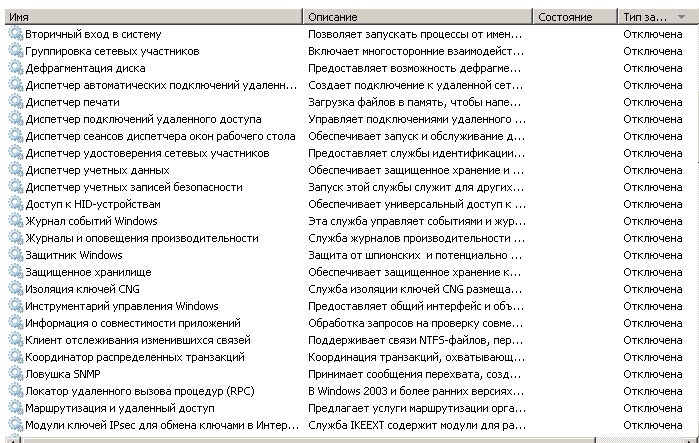The width and height of the screenshot is (699, 443).
Task: Click gear icon of Диспетчер подключений удаленного доступа
Action: pyautogui.click(x=16, y=119)
